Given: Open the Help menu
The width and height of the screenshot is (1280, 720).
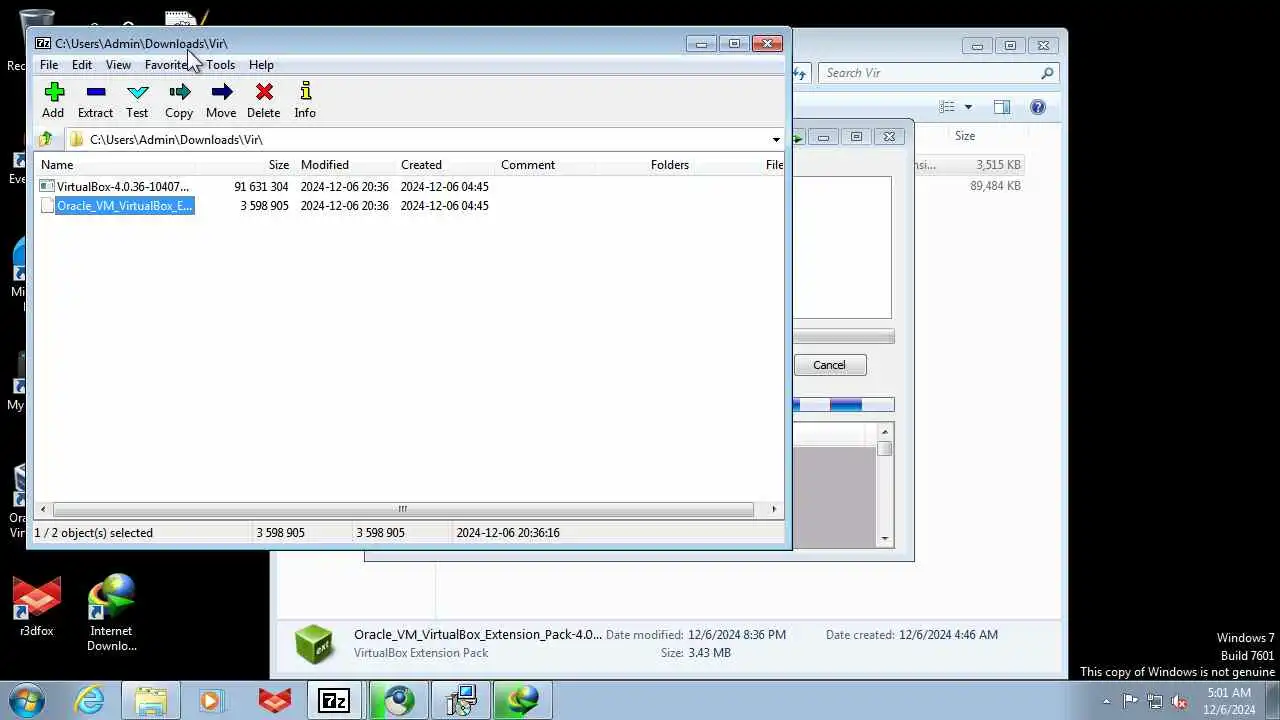Looking at the screenshot, I should click(261, 65).
